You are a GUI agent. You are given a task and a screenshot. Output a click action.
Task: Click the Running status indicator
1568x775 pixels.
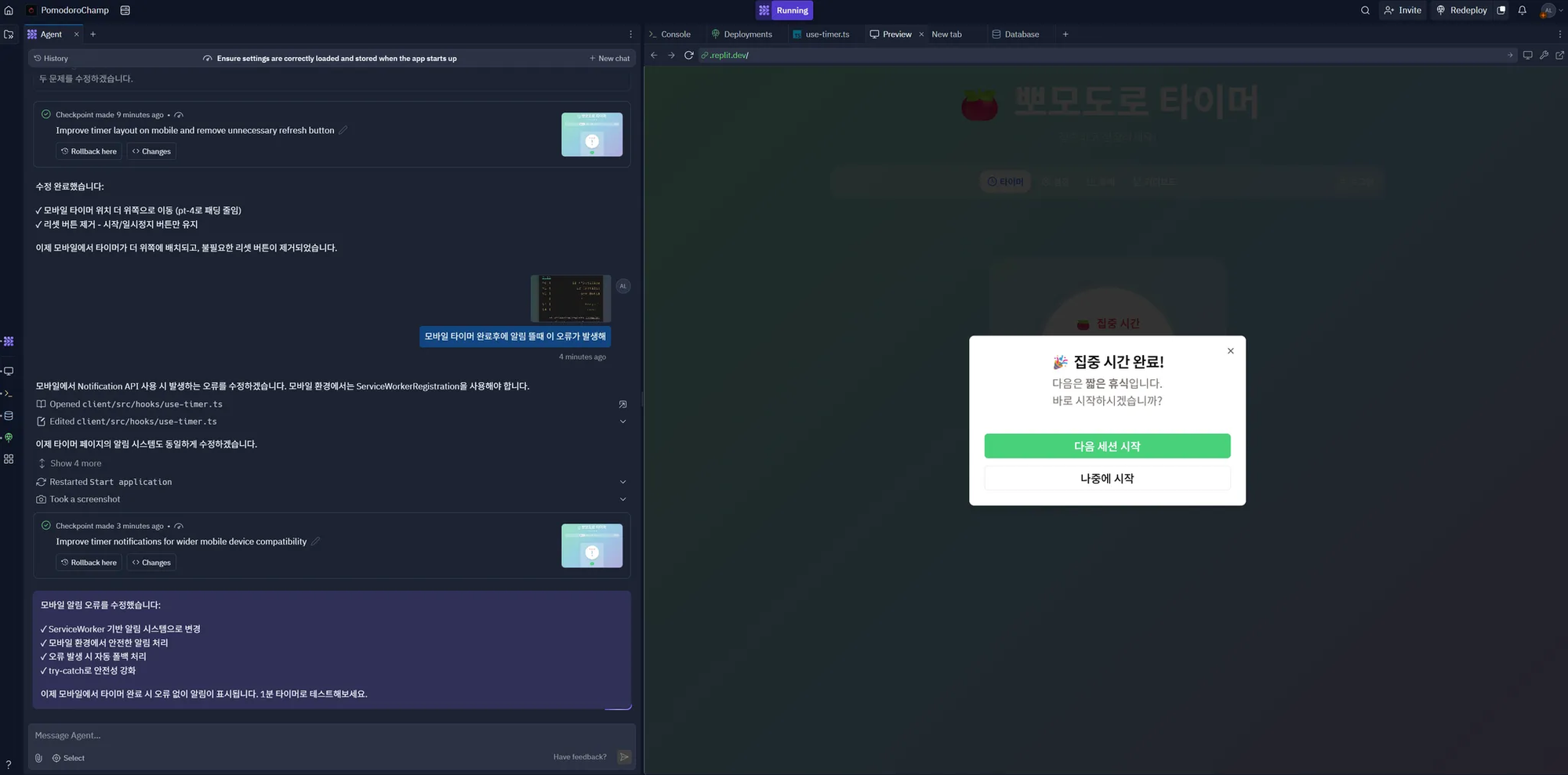pyautogui.click(x=784, y=10)
